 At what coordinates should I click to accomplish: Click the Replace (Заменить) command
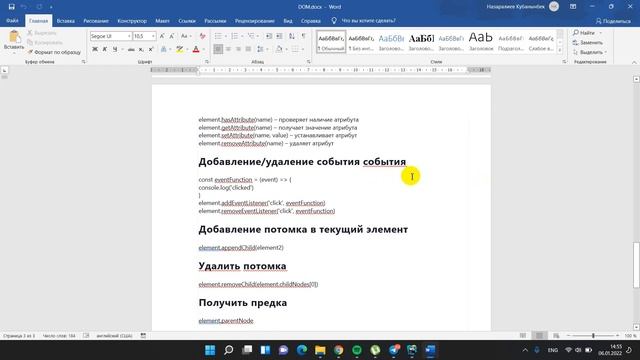click(588, 42)
